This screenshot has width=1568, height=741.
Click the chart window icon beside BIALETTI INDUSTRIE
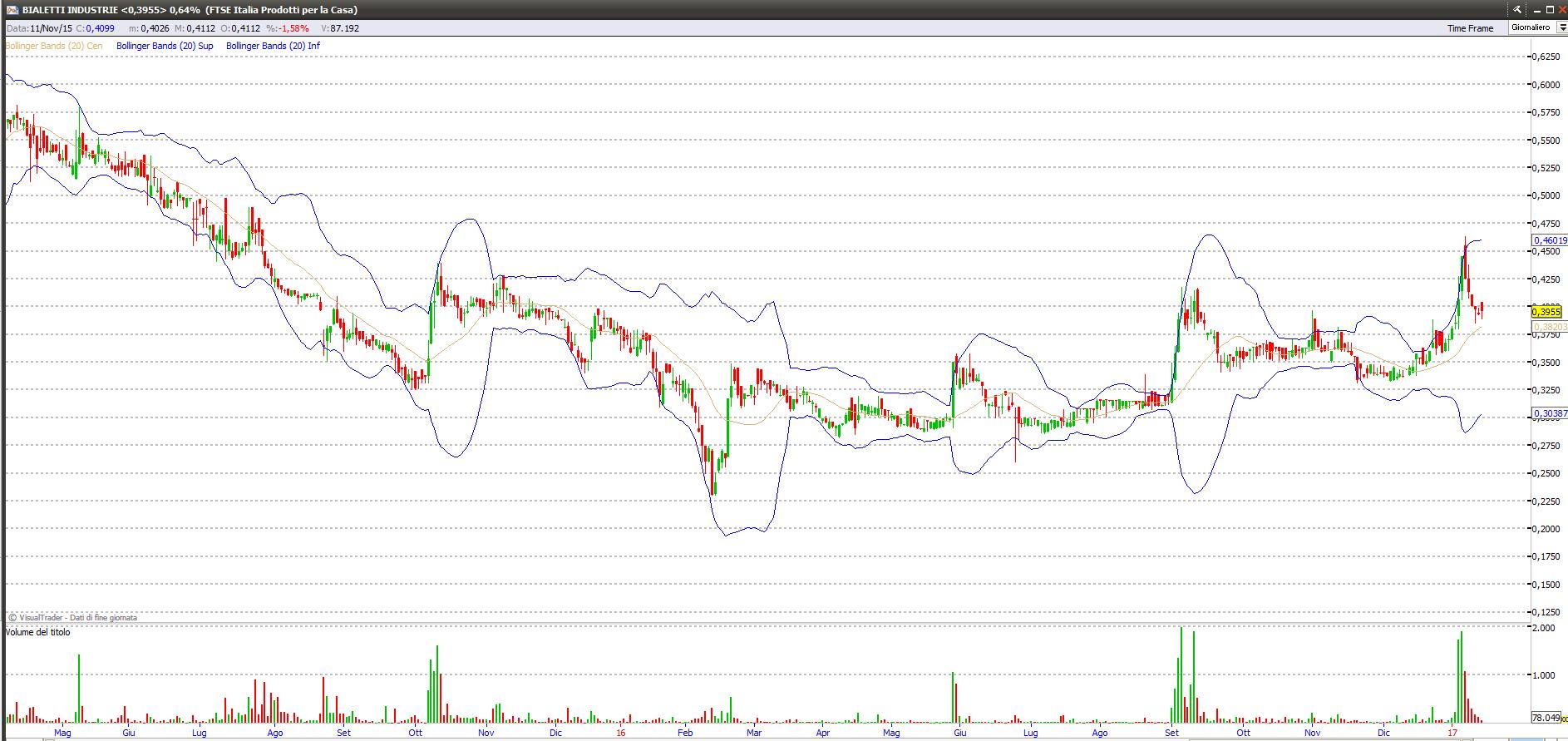[x=12, y=9]
